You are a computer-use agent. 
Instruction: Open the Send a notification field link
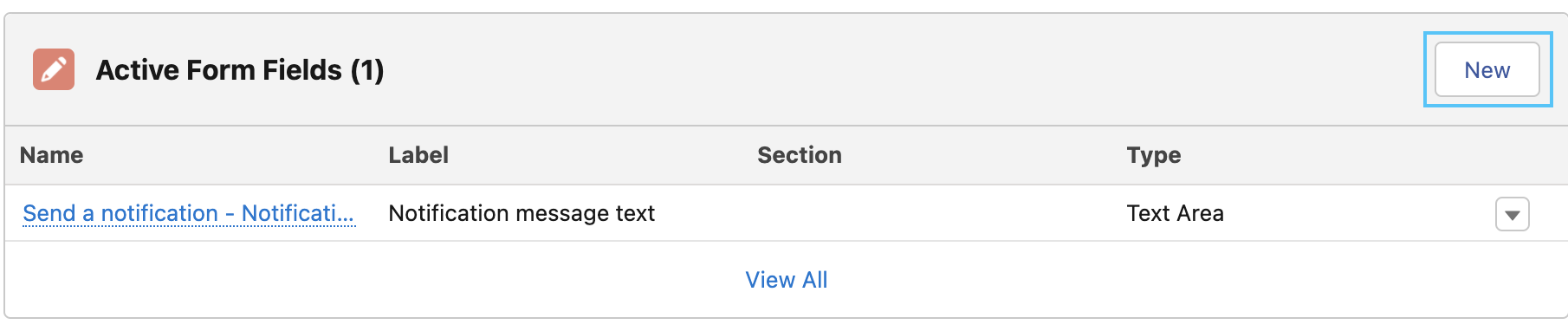point(188,213)
